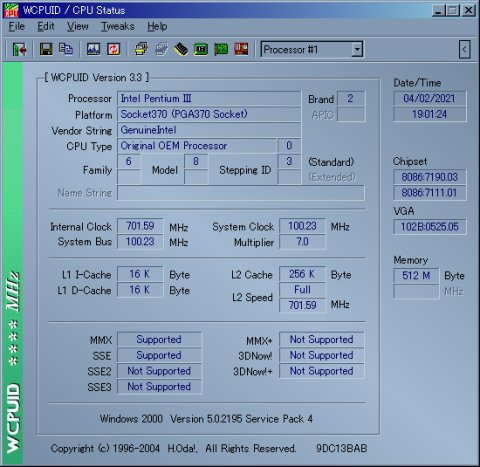Click the SSE2 Not Supported field
The height and width of the screenshot is (467, 480).
coord(159,371)
